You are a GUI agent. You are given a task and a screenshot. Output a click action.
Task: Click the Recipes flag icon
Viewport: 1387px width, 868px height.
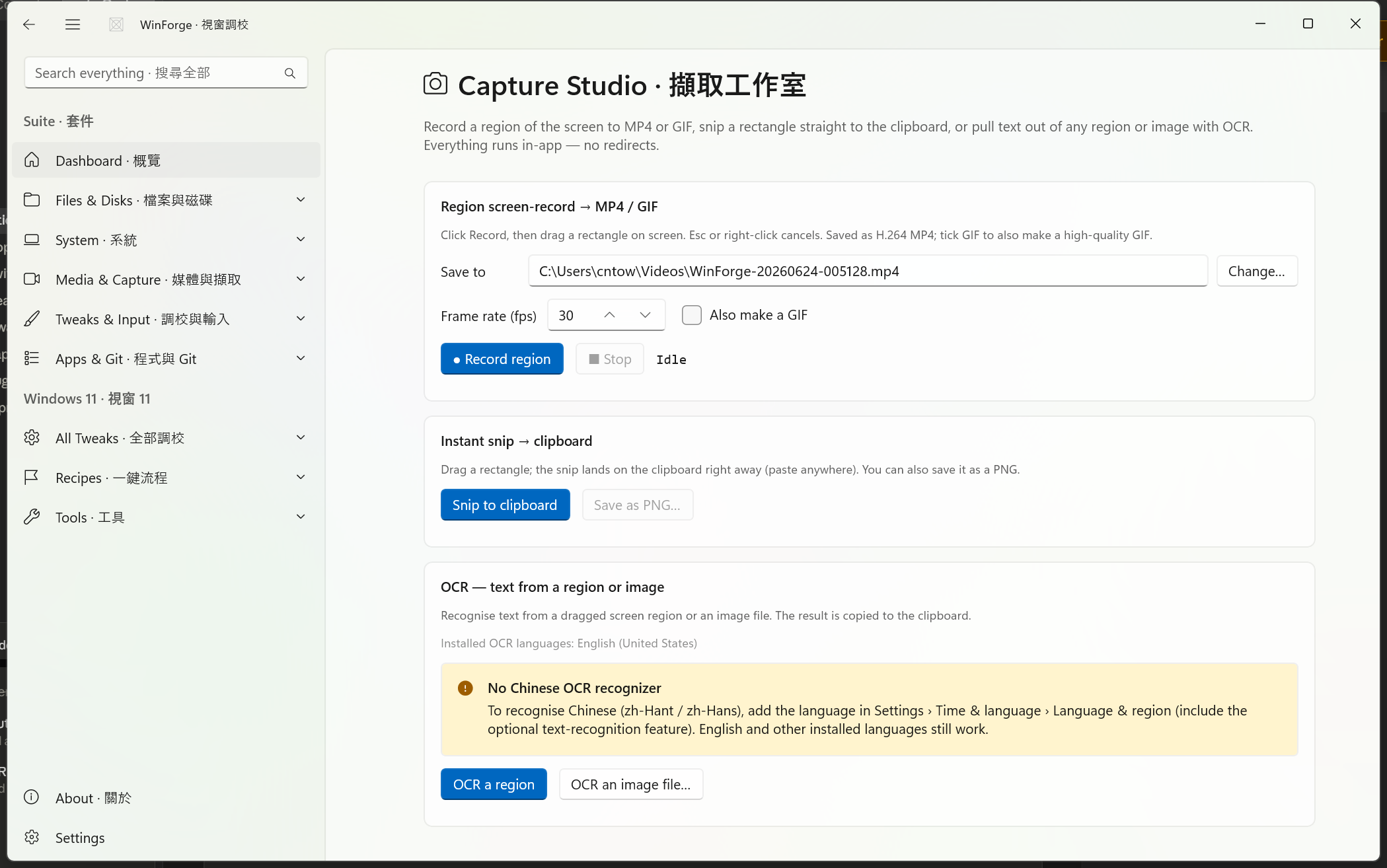point(32,477)
